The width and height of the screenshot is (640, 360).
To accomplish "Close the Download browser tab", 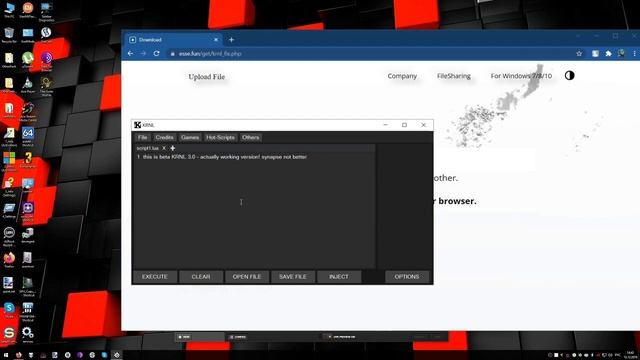I will (216, 40).
